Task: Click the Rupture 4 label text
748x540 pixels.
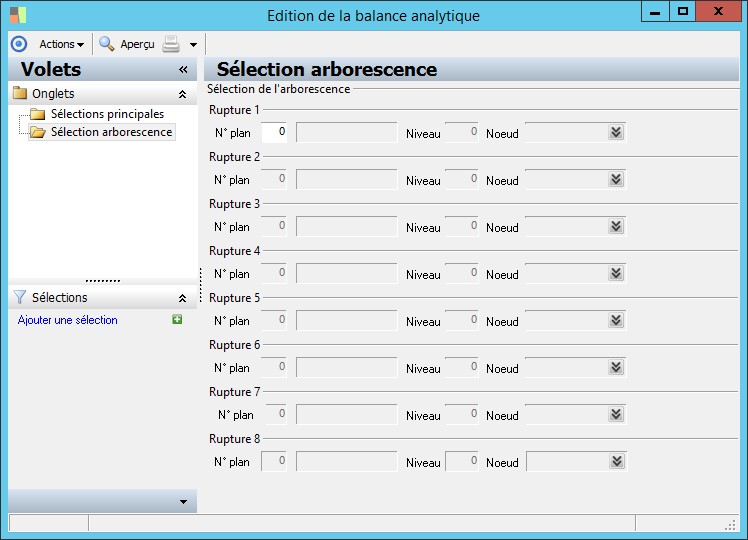Action: (235, 251)
